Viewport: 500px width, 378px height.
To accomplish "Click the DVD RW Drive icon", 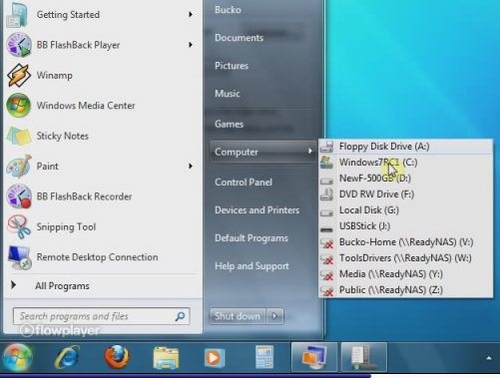I will tap(327, 194).
